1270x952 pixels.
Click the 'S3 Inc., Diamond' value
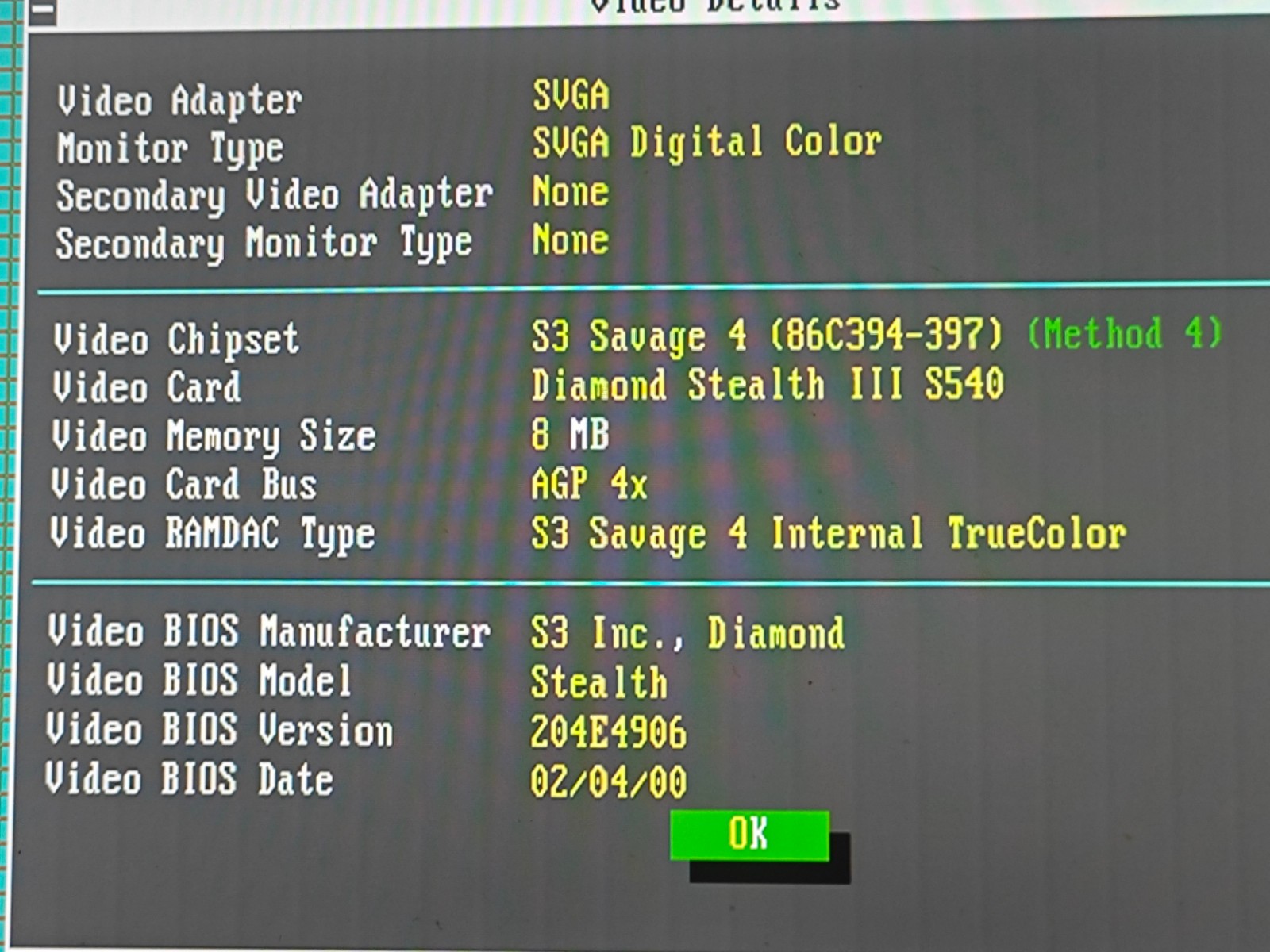[688, 633]
